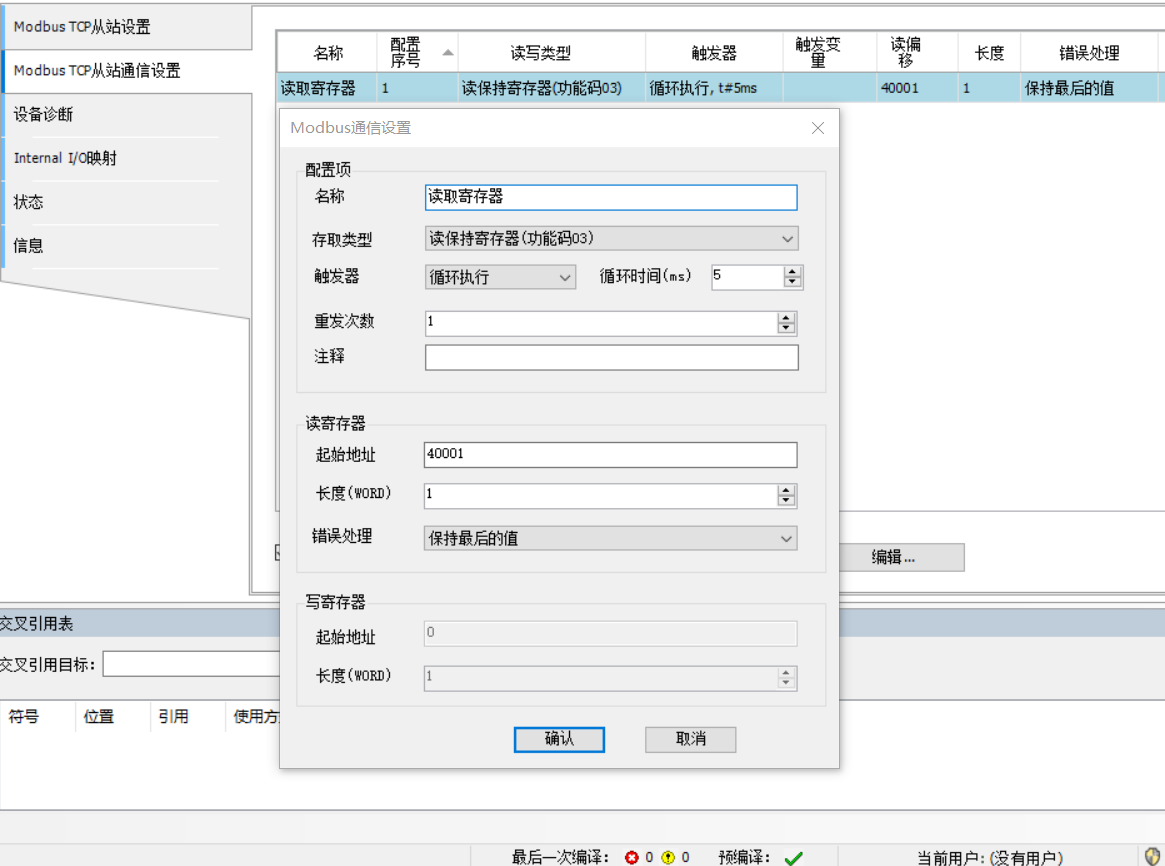Image resolution: width=1165 pixels, height=866 pixels.
Task: Click the green precompile checkmark icon
Action: [794, 857]
